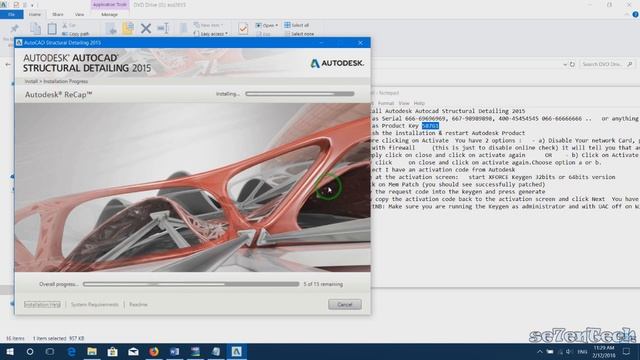Image resolution: width=640 pixels, height=360 pixels.
Task: Open the Action Center notifications icon
Action: (x=627, y=351)
